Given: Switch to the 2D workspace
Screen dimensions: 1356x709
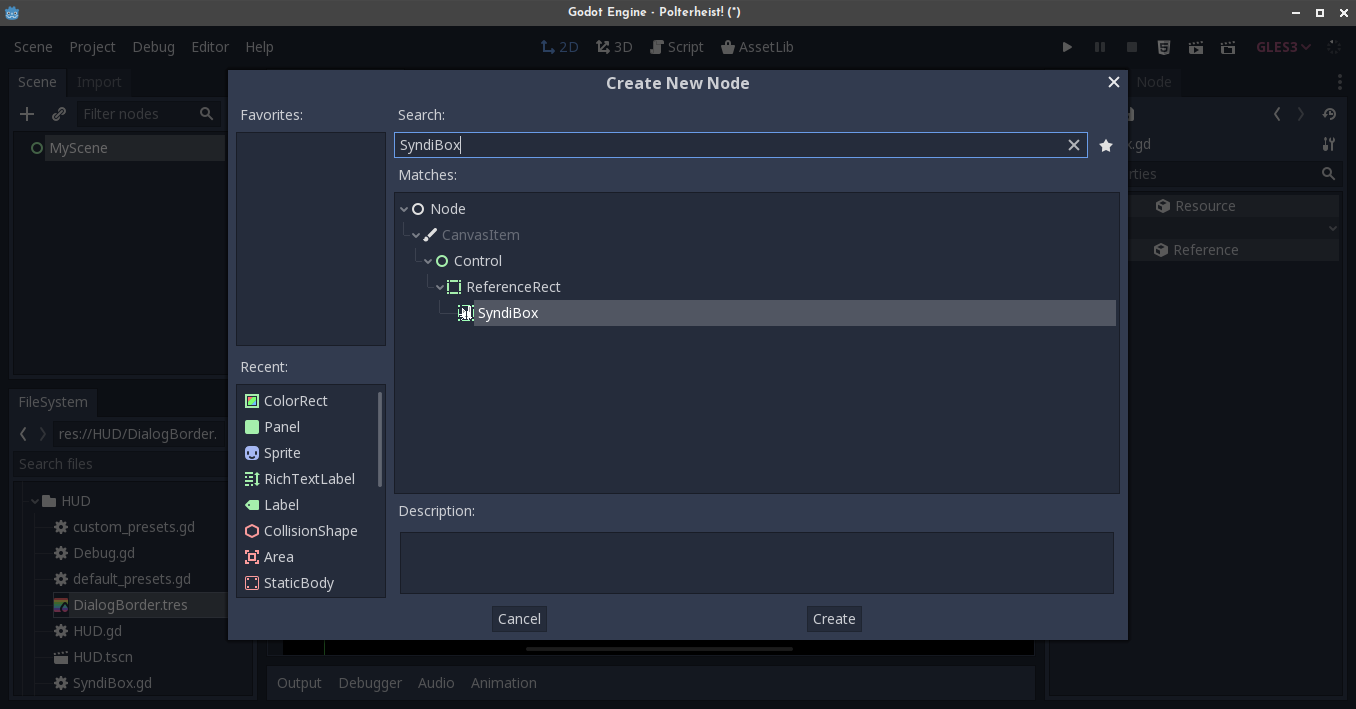Looking at the screenshot, I should pyautogui.click(x=560, y=47).
